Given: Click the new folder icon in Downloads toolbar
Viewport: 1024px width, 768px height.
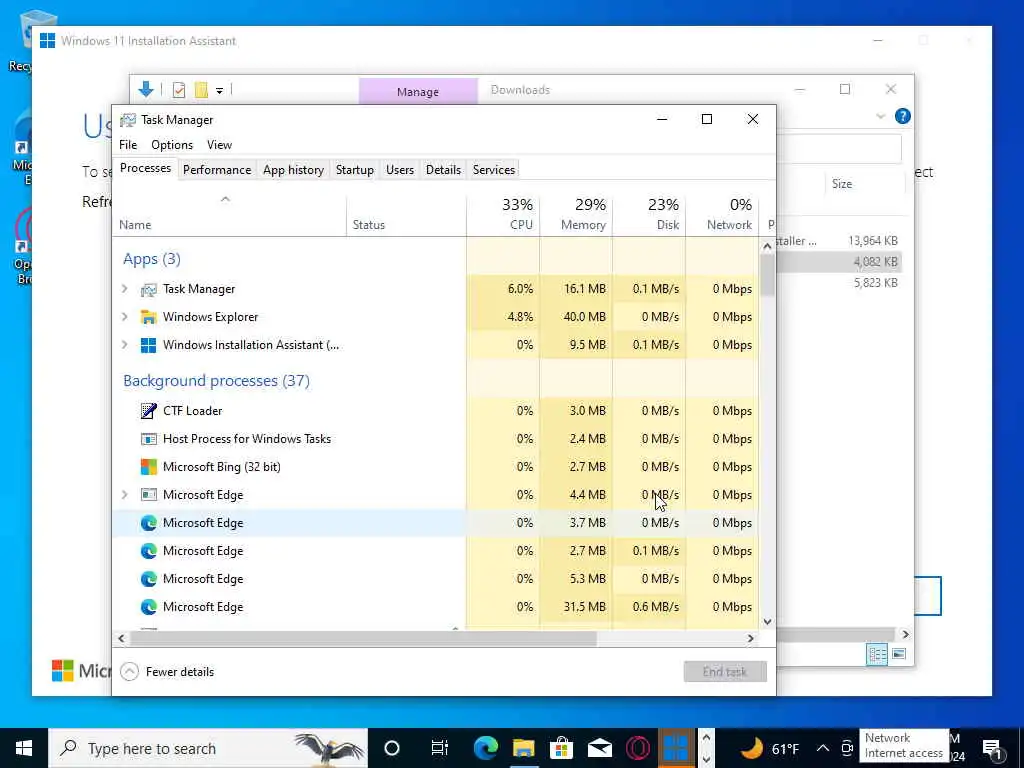Looking at the screenshot, I should coord(201,90).
